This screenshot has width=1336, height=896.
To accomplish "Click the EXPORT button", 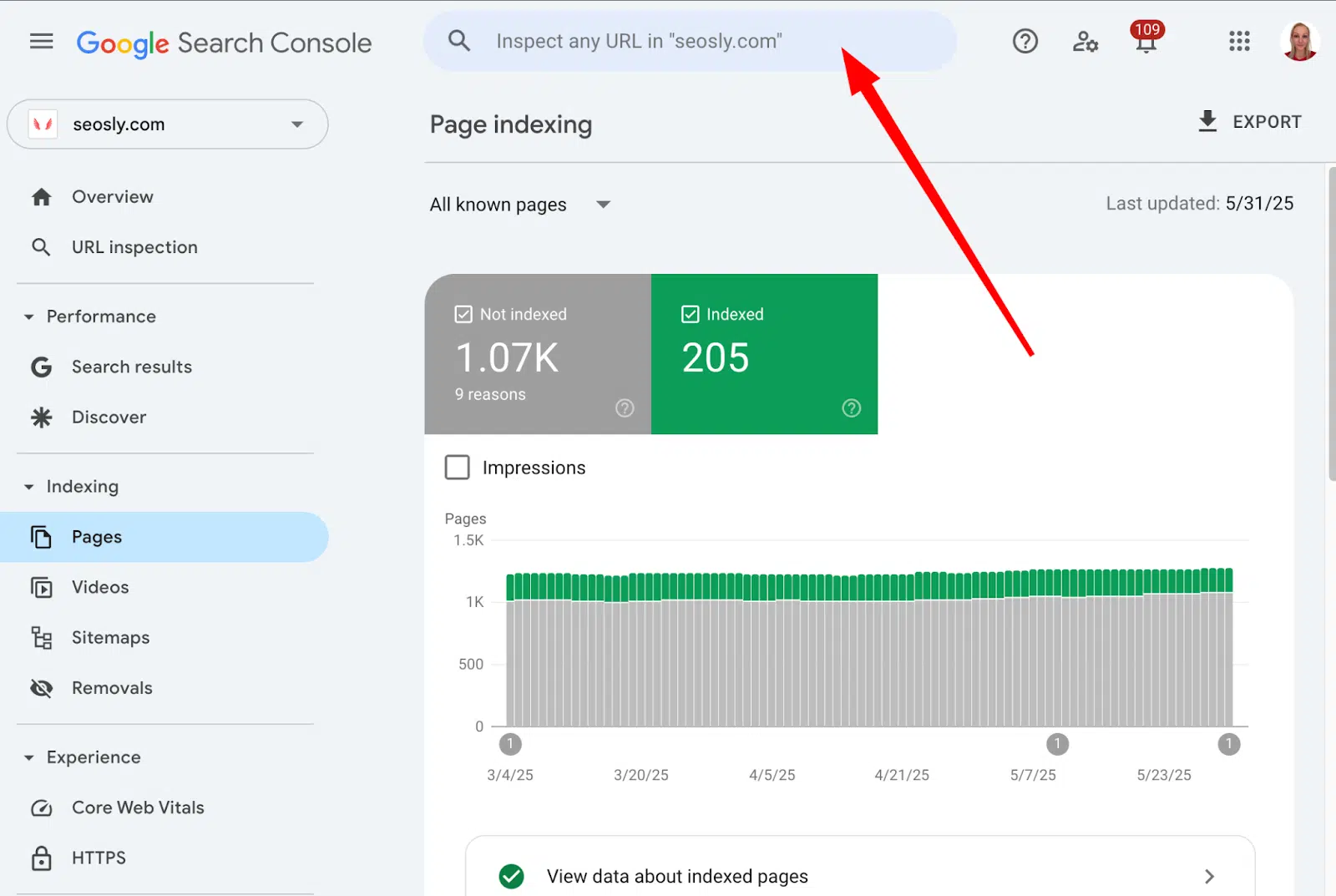I will pyautogui.click(x=1250, y=121).
